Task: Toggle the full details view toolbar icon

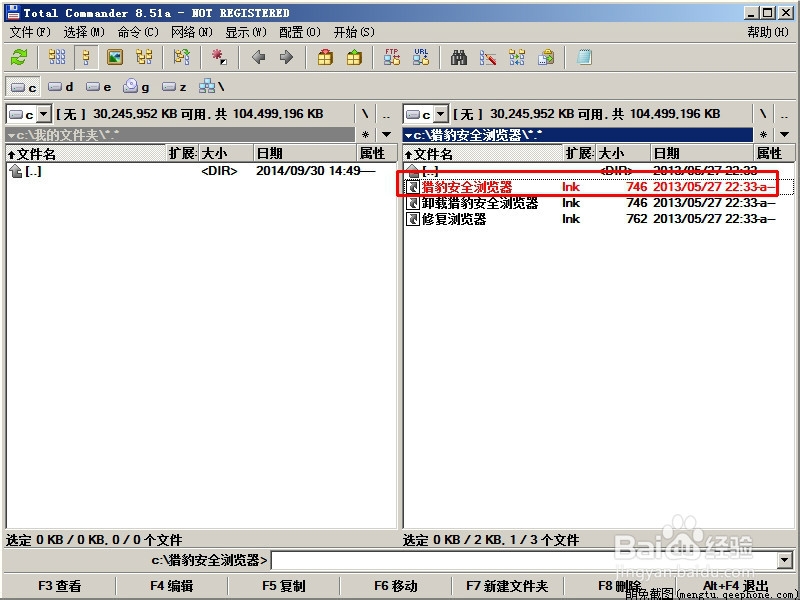Action: point(86,57)
